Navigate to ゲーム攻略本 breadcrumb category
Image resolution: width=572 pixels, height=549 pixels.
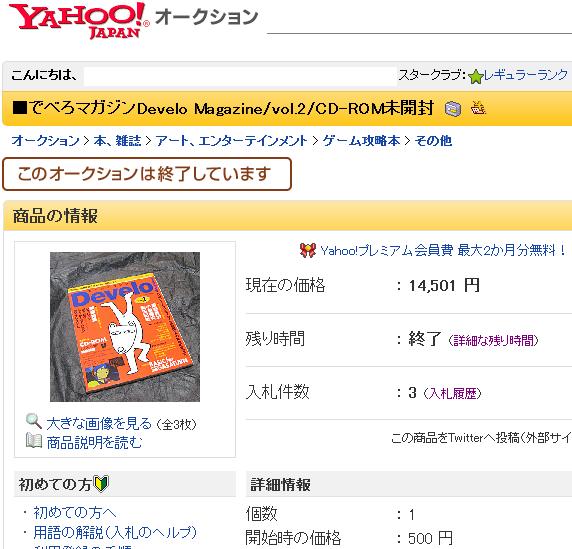[x=361, y=140]
